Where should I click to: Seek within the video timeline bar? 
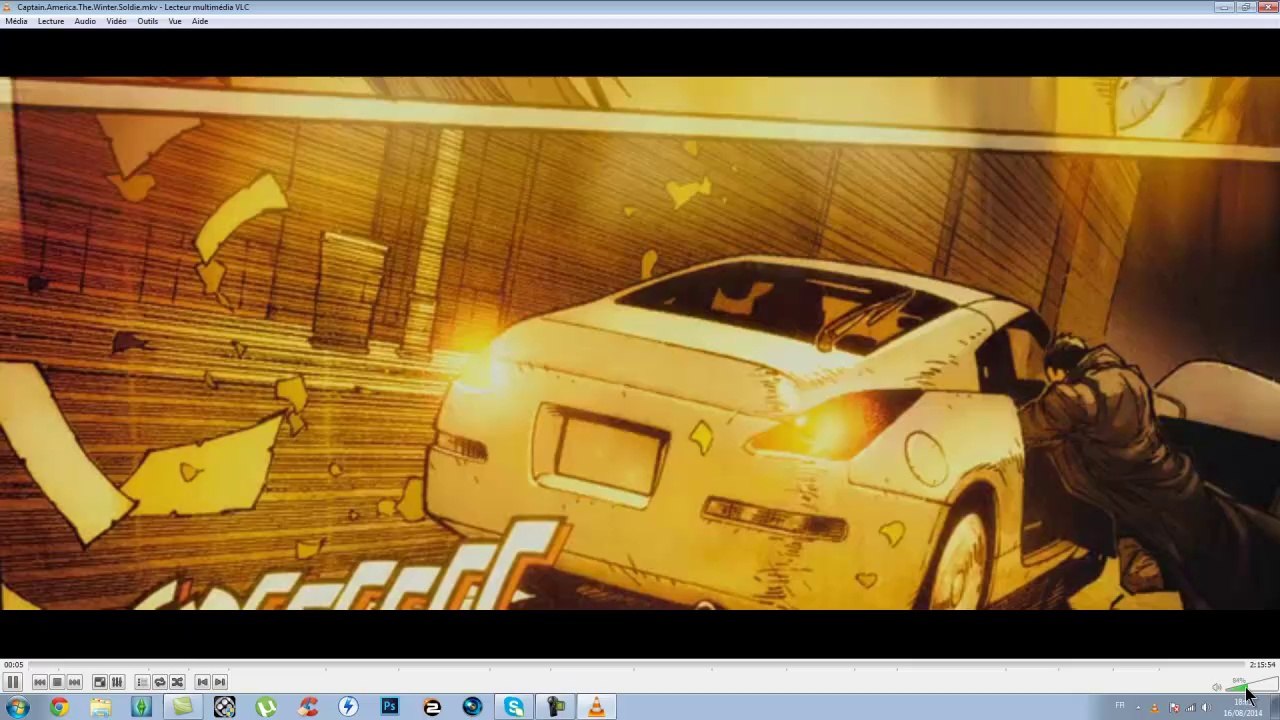click(636, 664)
